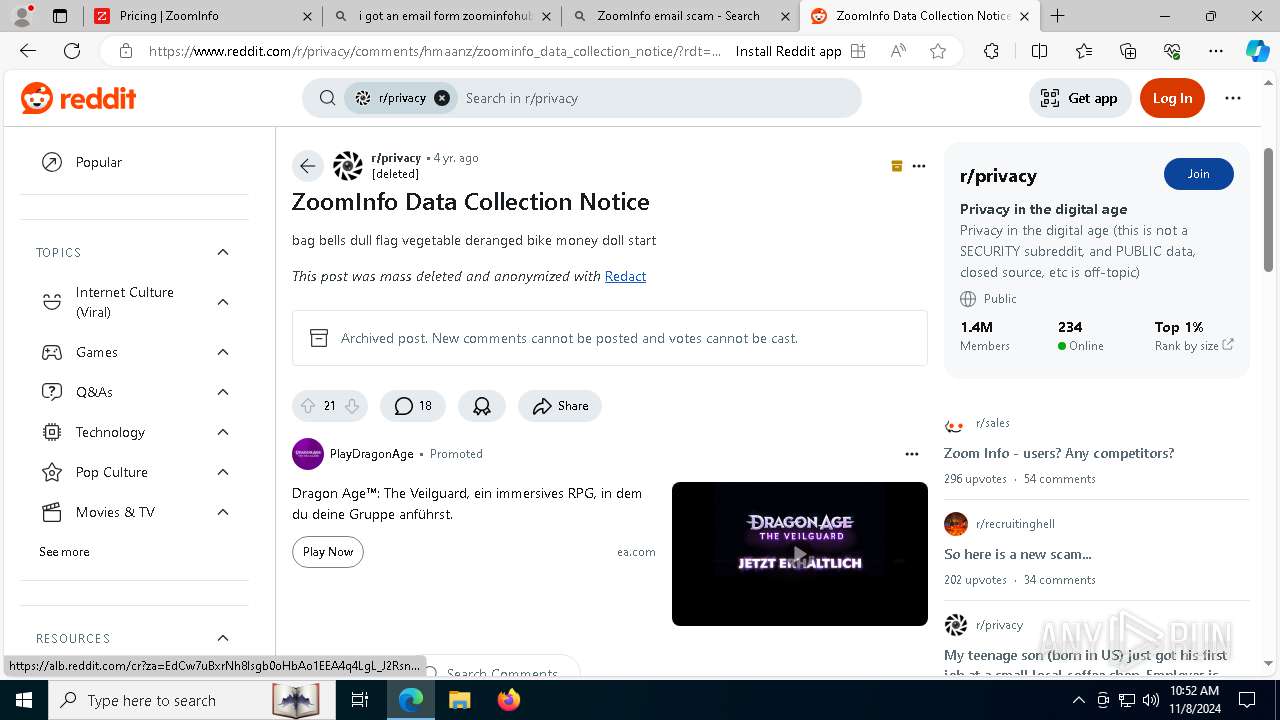Open Edge Settings and more menu
The image size is (1280, 720).
1216,51
